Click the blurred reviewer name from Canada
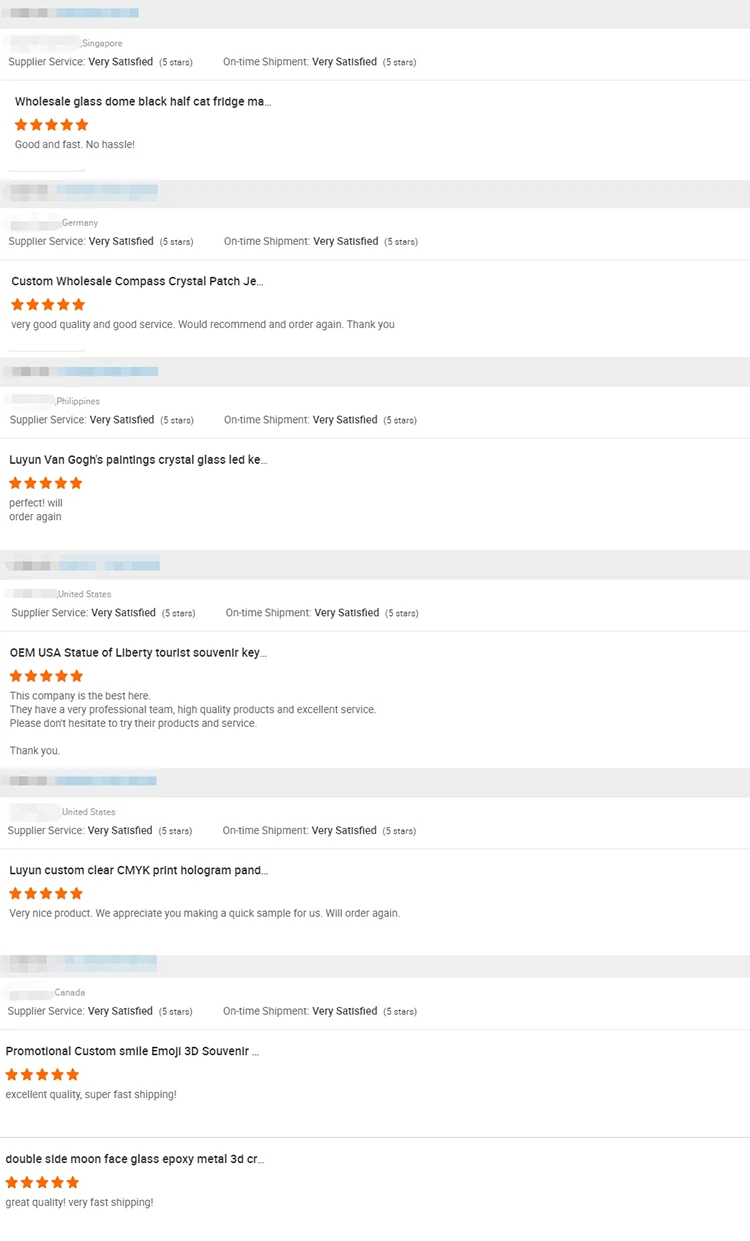Screen dimensions: 750x1241 [x=28, y=992]
